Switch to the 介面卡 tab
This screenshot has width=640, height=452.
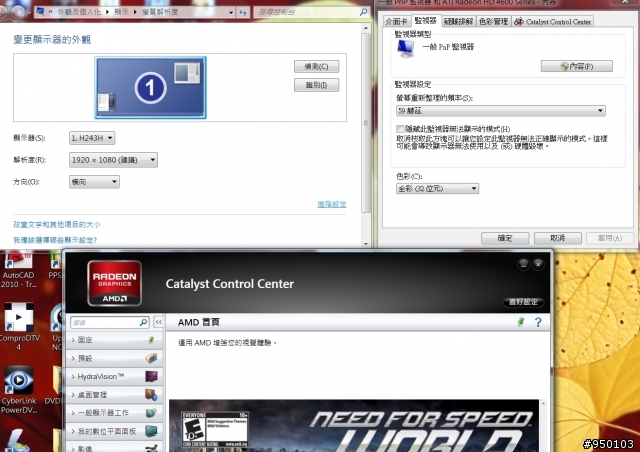(x=396, y=22)
